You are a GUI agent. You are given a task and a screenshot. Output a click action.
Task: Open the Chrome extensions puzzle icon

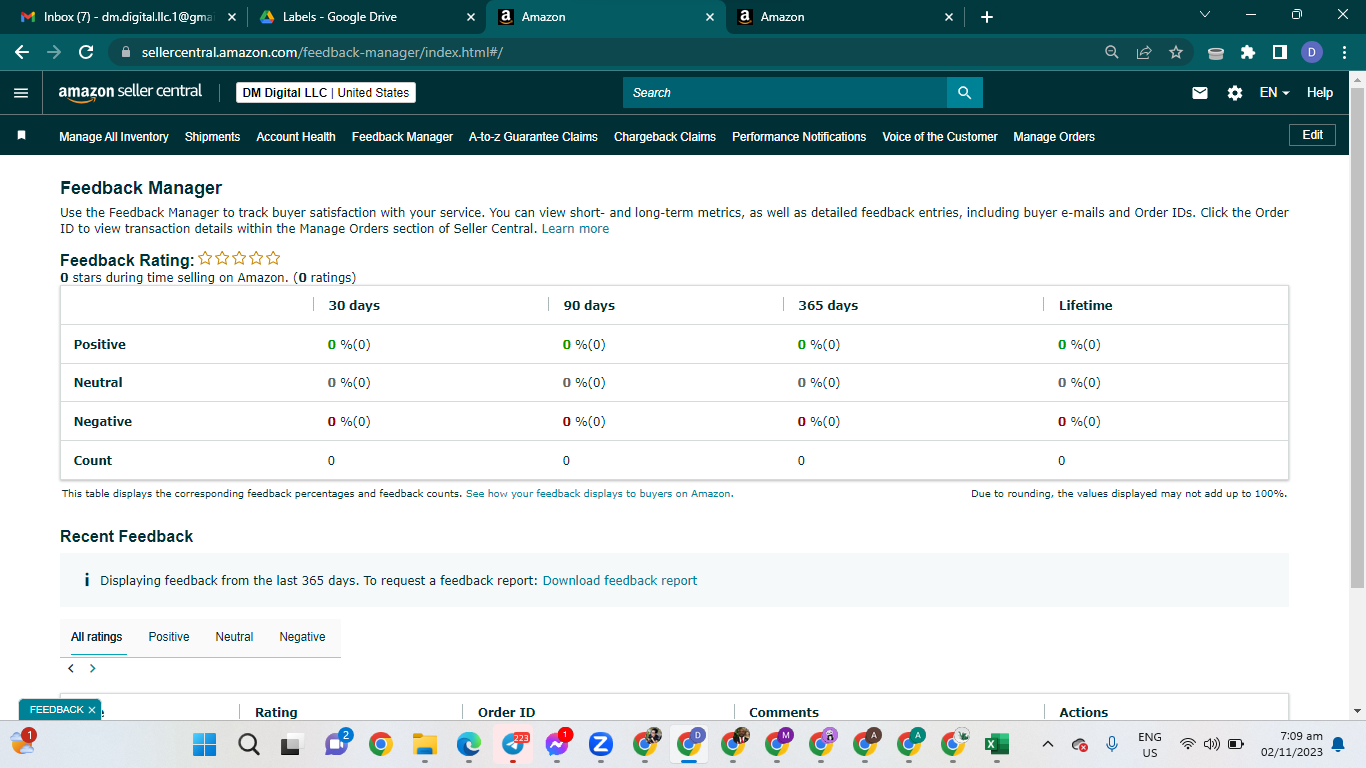click(x=1248, y=52)
